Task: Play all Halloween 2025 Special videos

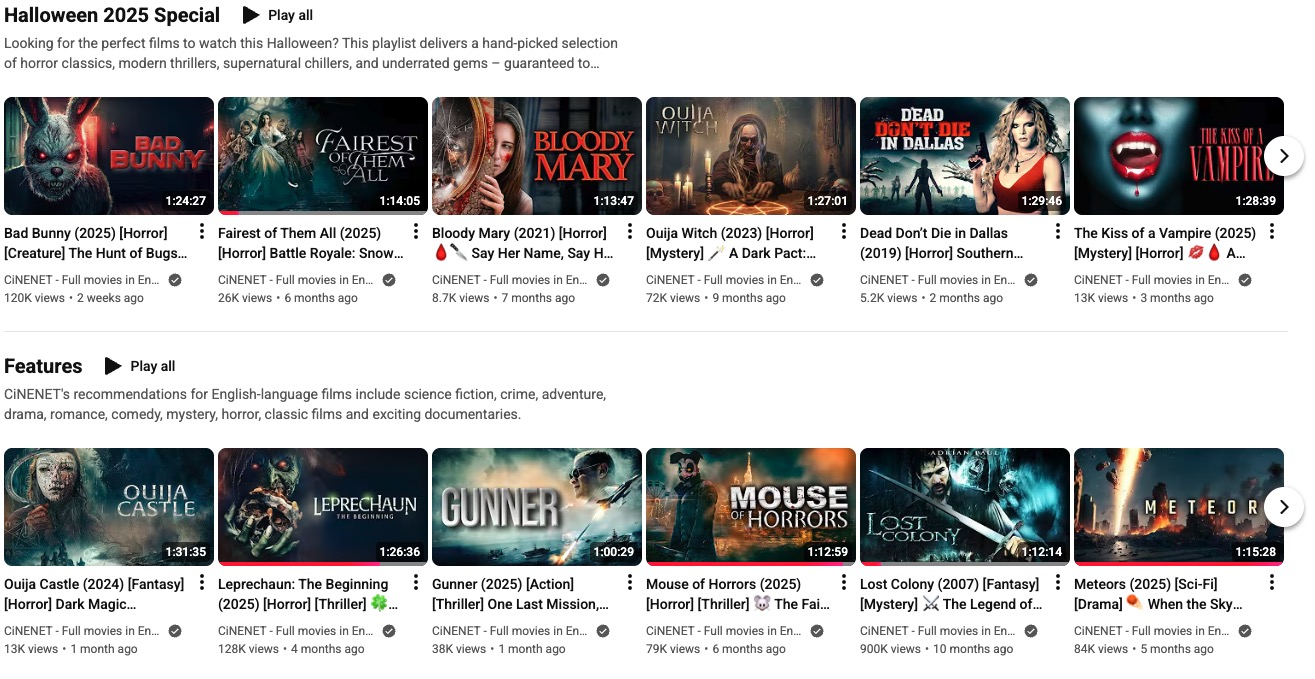Action: click(278, 15)
